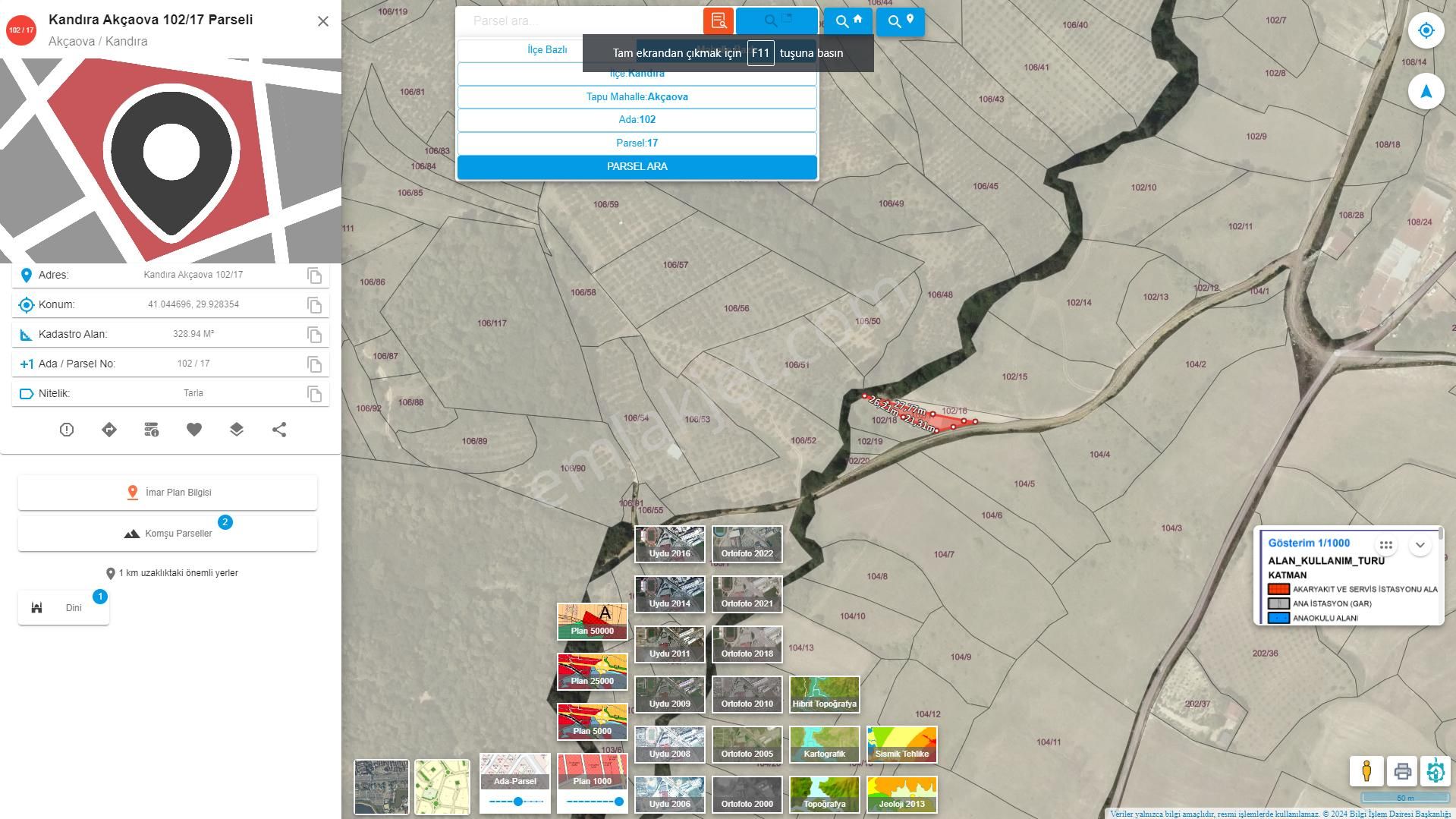The height and width of the screenshot is (819, 1456).
Task: Click AKARYAKIT VE SERVİS İSTASYONU red swatch
Action: tap(1278, 589)
